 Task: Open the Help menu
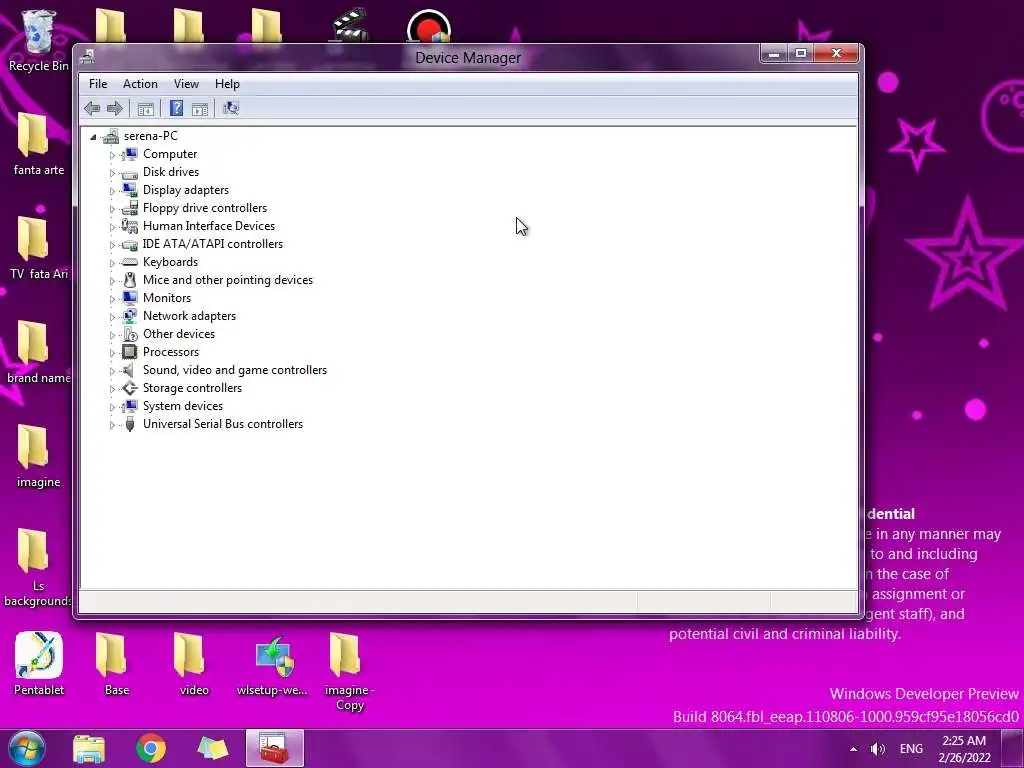tap(227, 84)
